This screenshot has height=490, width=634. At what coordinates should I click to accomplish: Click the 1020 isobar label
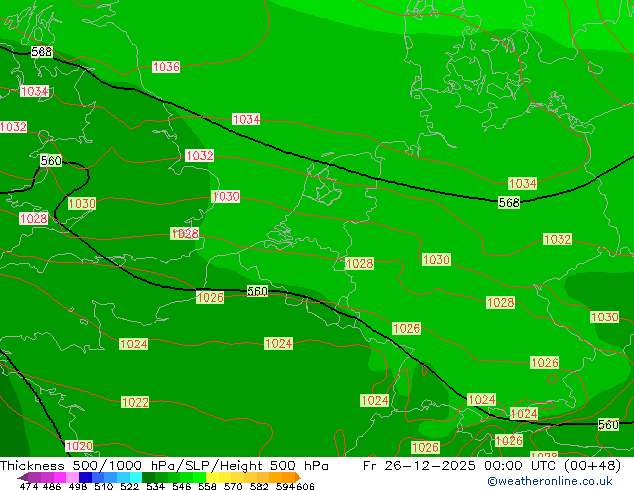pos(79,446)
